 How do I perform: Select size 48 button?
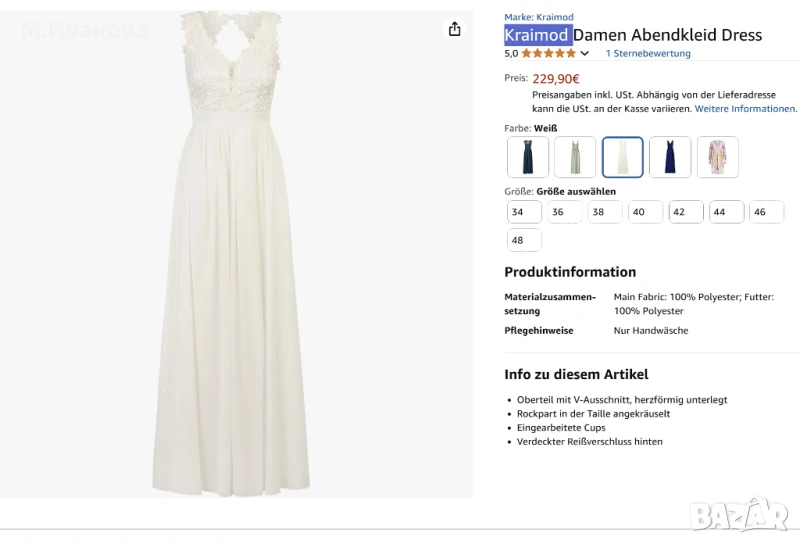tap(524, 240)
